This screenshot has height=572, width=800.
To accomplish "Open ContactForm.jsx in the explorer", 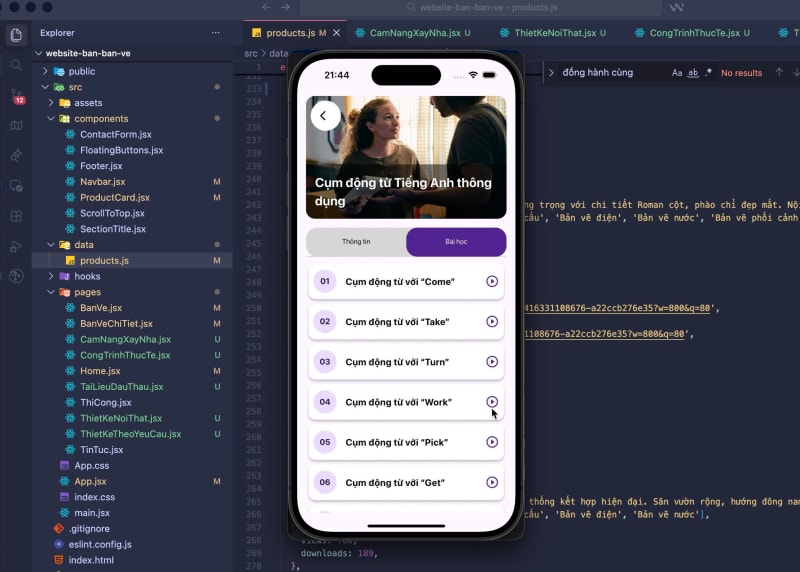I will pyautogui.click(x=115, y=134).
